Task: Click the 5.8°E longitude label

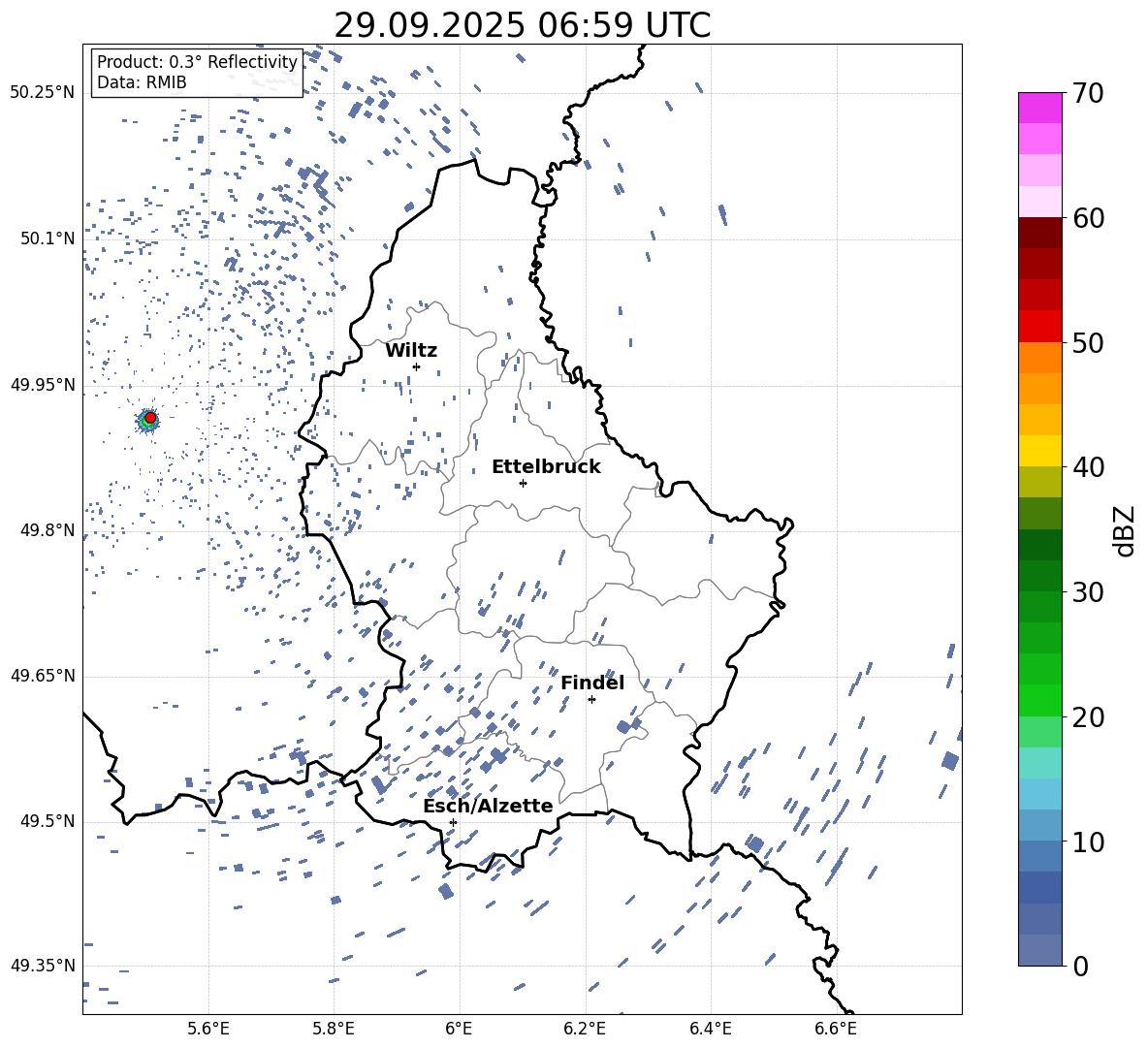Action: pyautogui.click(x=334, y=1029)
